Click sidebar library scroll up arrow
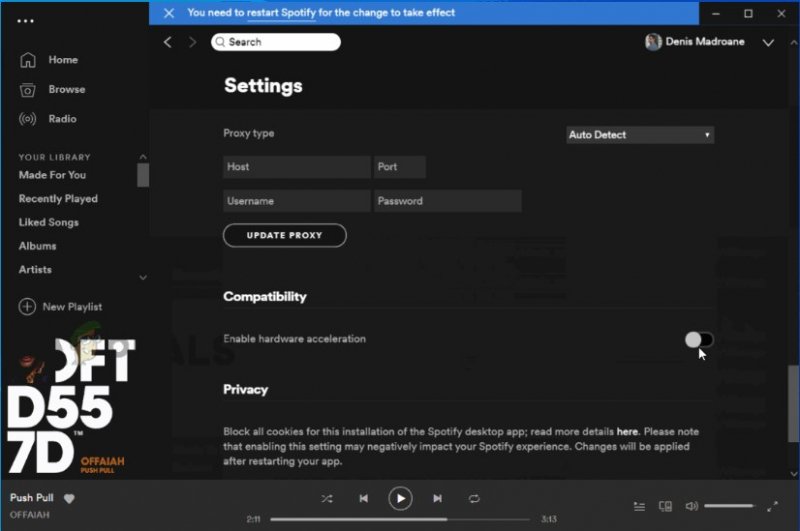 [143, 157]
